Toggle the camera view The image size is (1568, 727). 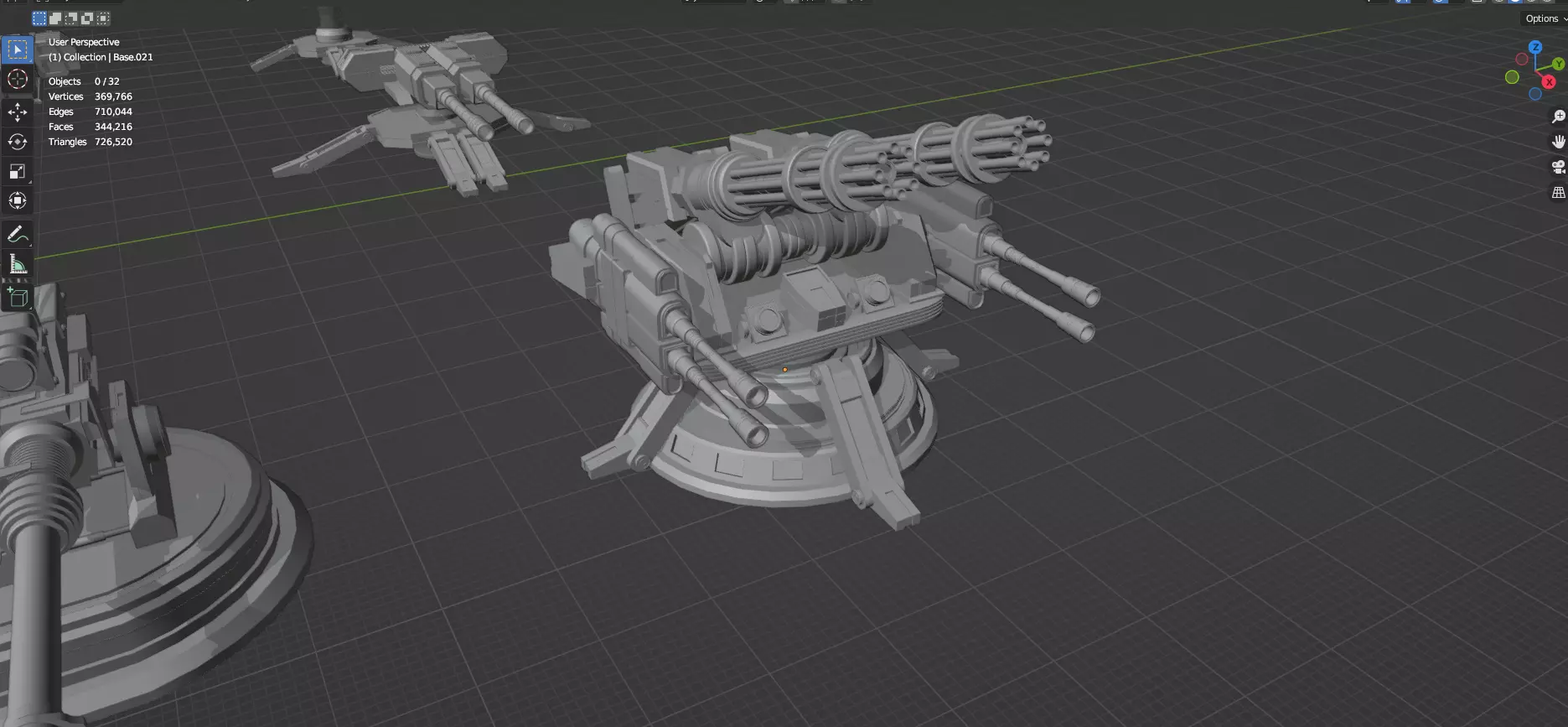[x=1559, y=167]
